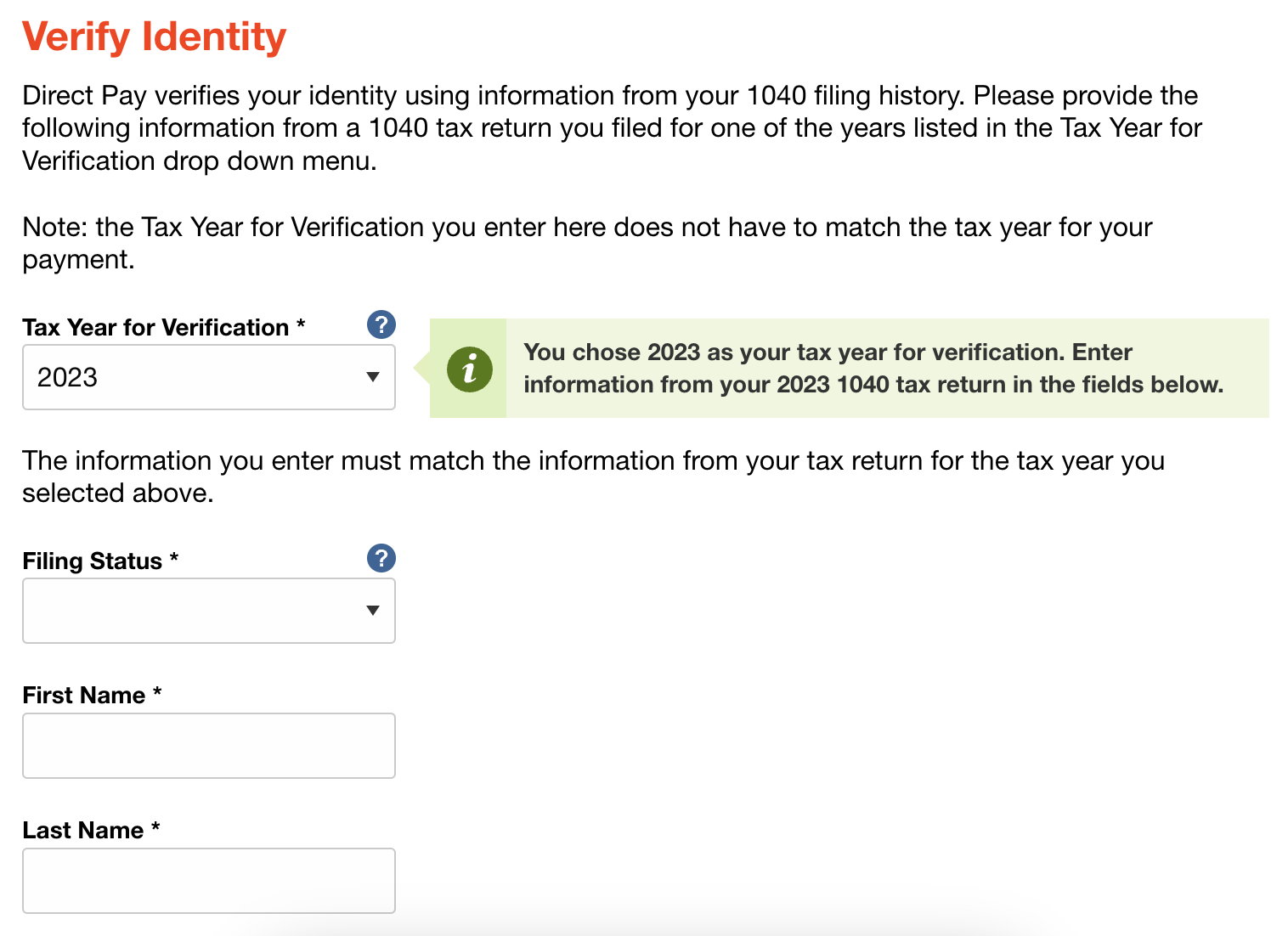This screenshot has width=1288, height=936.
Task: Focus the blank Filing Status box
Action: [x=208, y=610]
